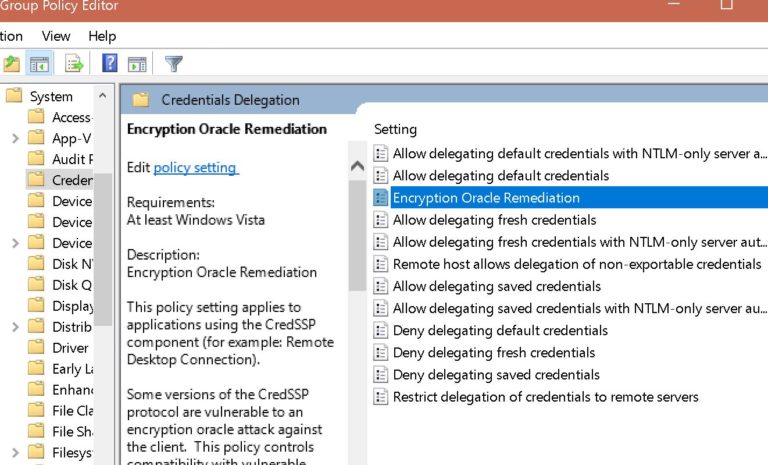Click the tree pane scroll-up arrow
This screenshot has height=465, width=768.
click(x=102, y=96)
